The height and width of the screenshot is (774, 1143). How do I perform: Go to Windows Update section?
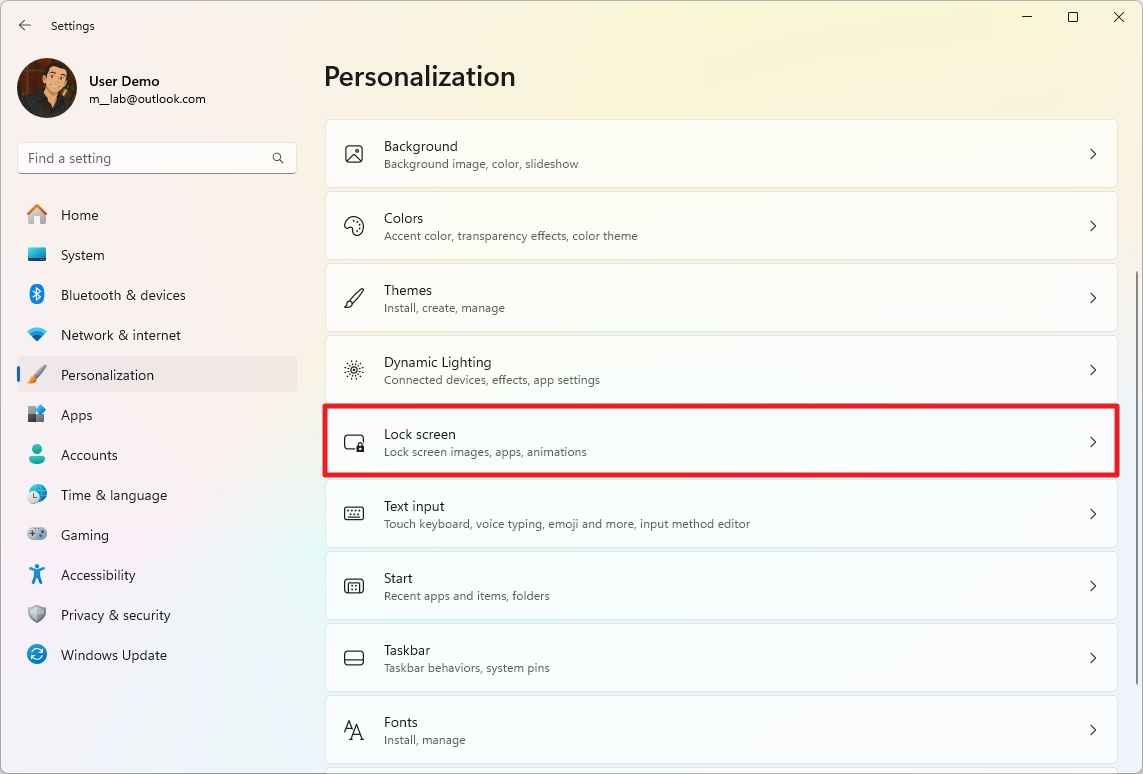tap(113, 655)
